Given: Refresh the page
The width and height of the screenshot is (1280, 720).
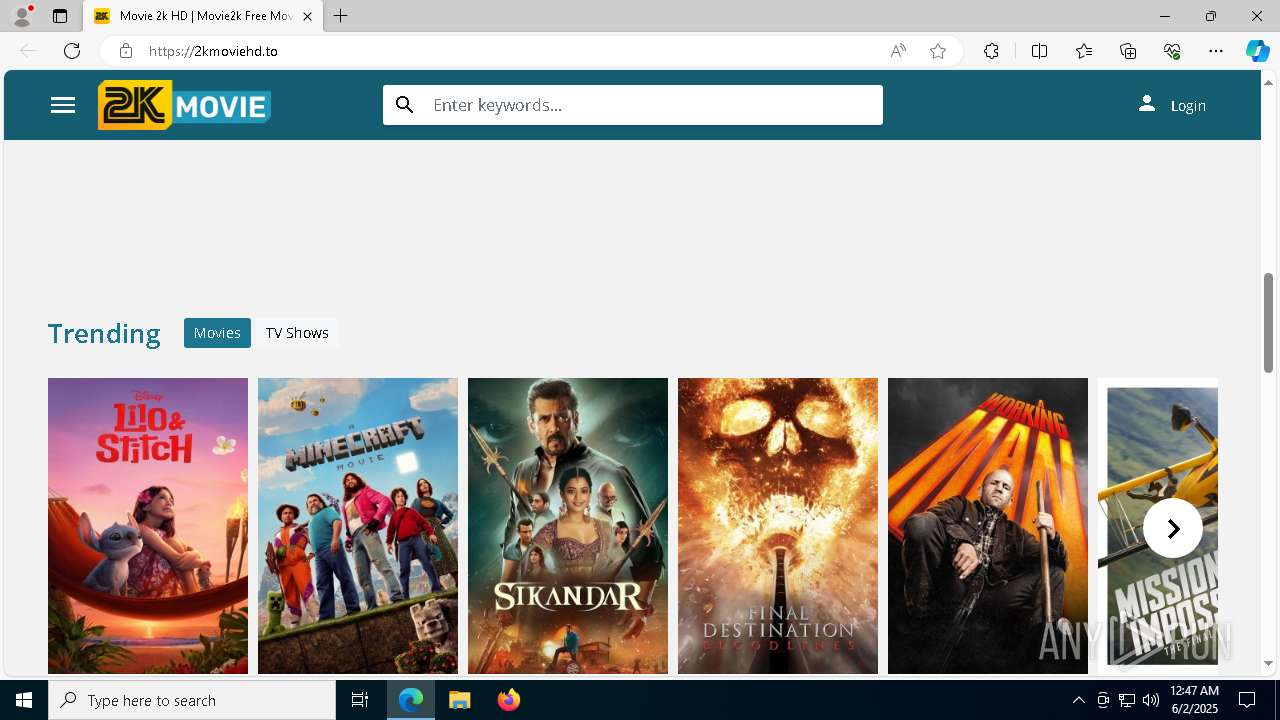Looking at the screenshot, I should point(72,51).
